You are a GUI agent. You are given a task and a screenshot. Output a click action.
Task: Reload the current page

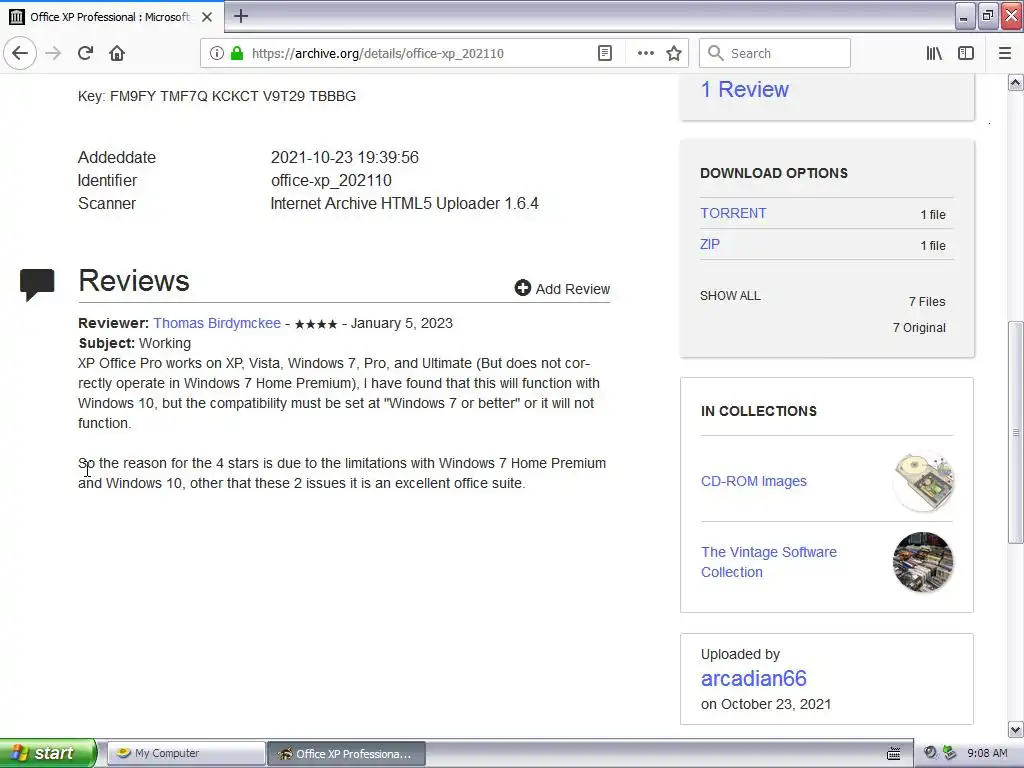point(85,54)
